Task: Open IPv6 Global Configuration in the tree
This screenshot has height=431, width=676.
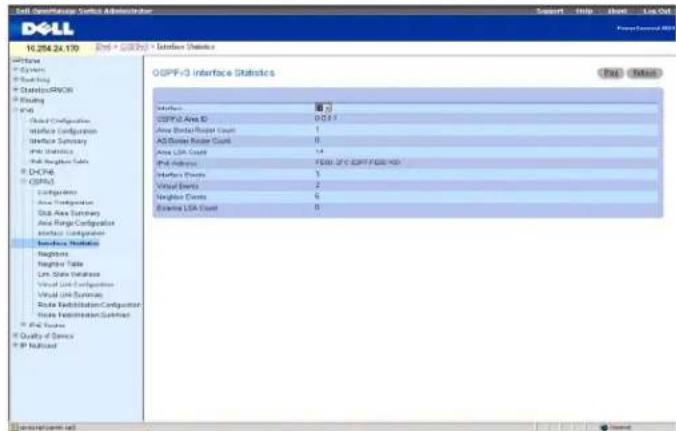Action: tap(60, 121)
